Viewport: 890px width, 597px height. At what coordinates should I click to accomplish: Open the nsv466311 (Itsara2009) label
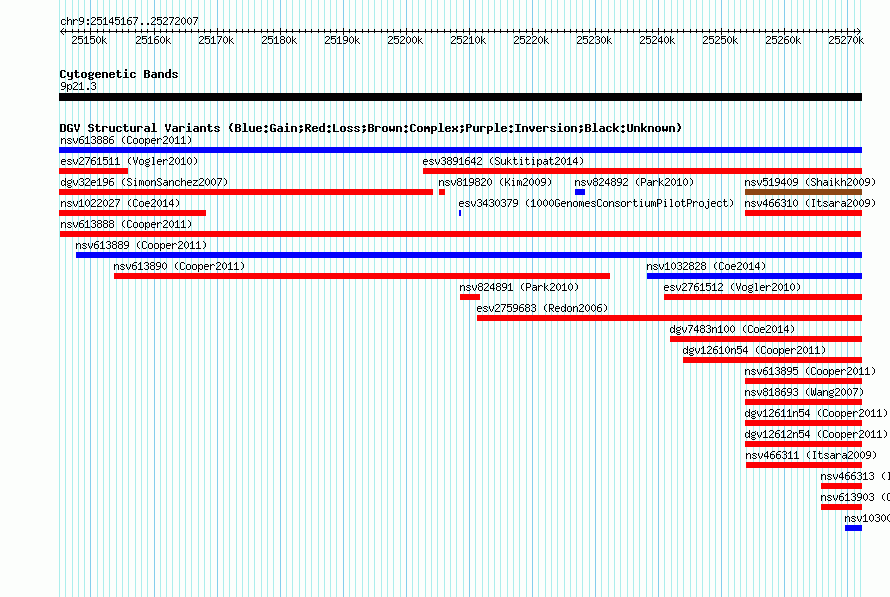[811, 455]
